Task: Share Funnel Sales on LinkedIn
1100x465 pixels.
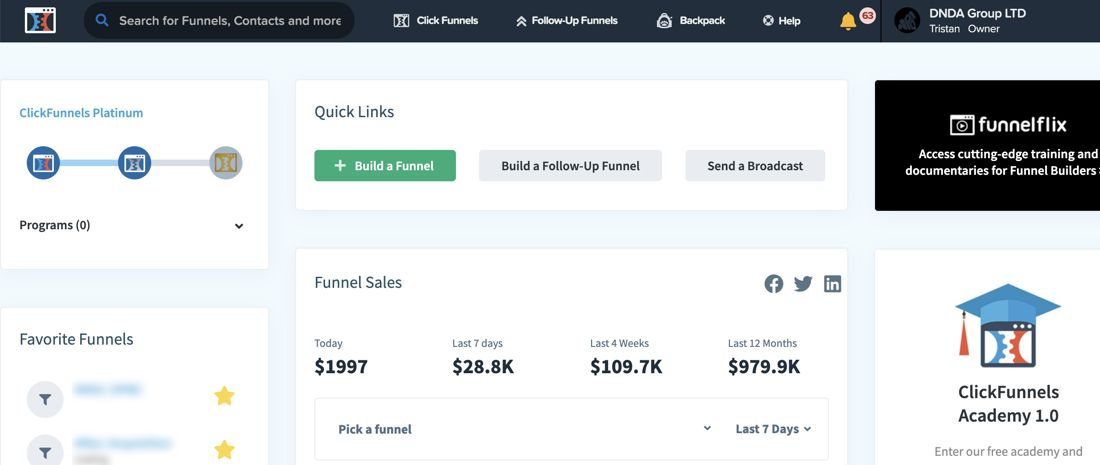Action: 833,283
